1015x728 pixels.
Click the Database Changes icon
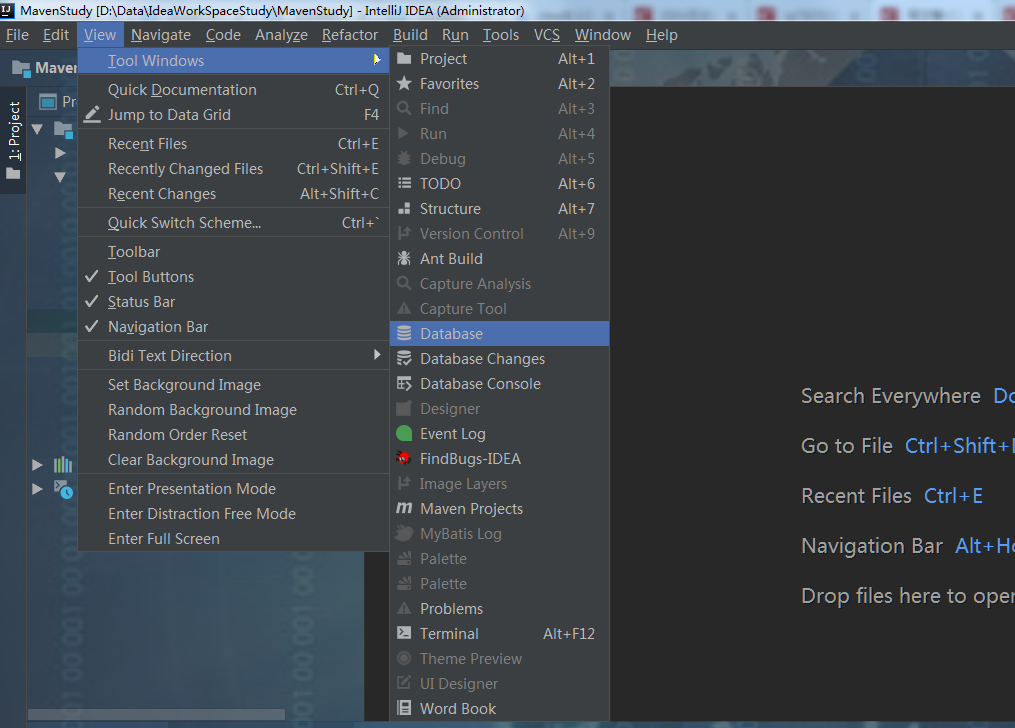pos(404,358)
